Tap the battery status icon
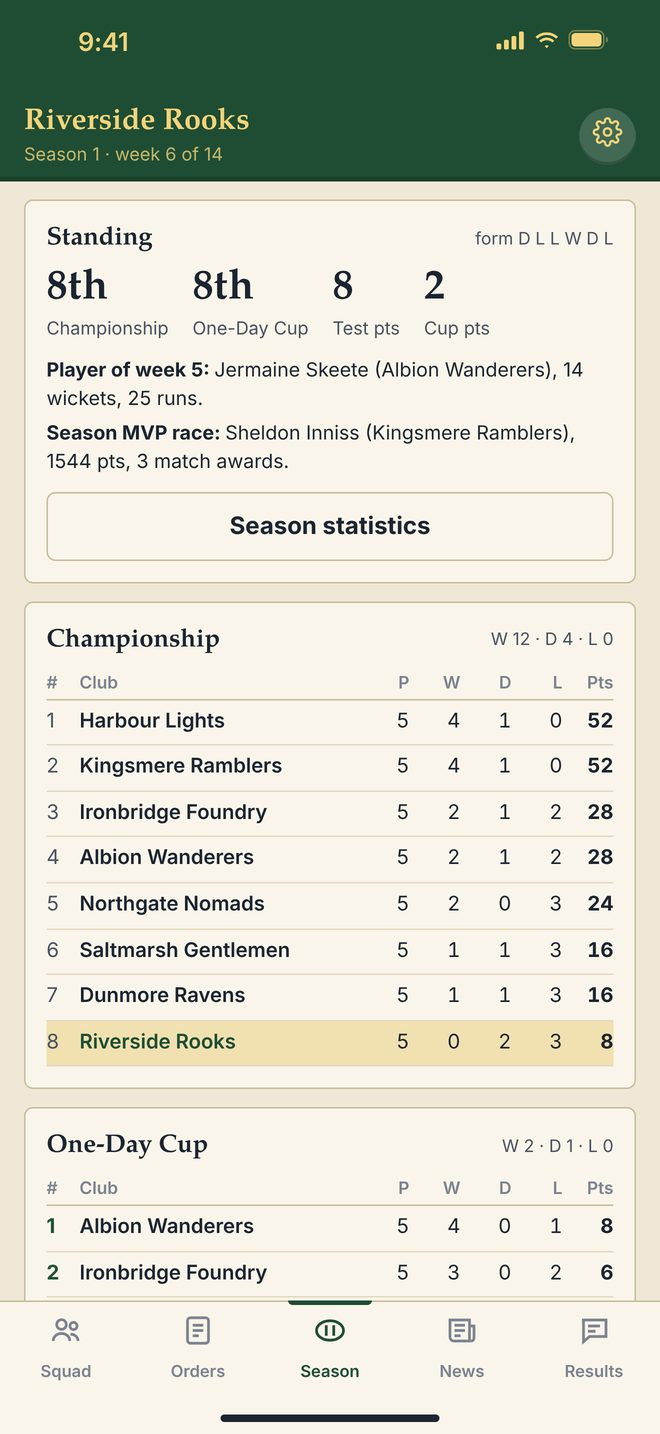The height and width of the screenshot is (1434, 660). pos(587,41)
